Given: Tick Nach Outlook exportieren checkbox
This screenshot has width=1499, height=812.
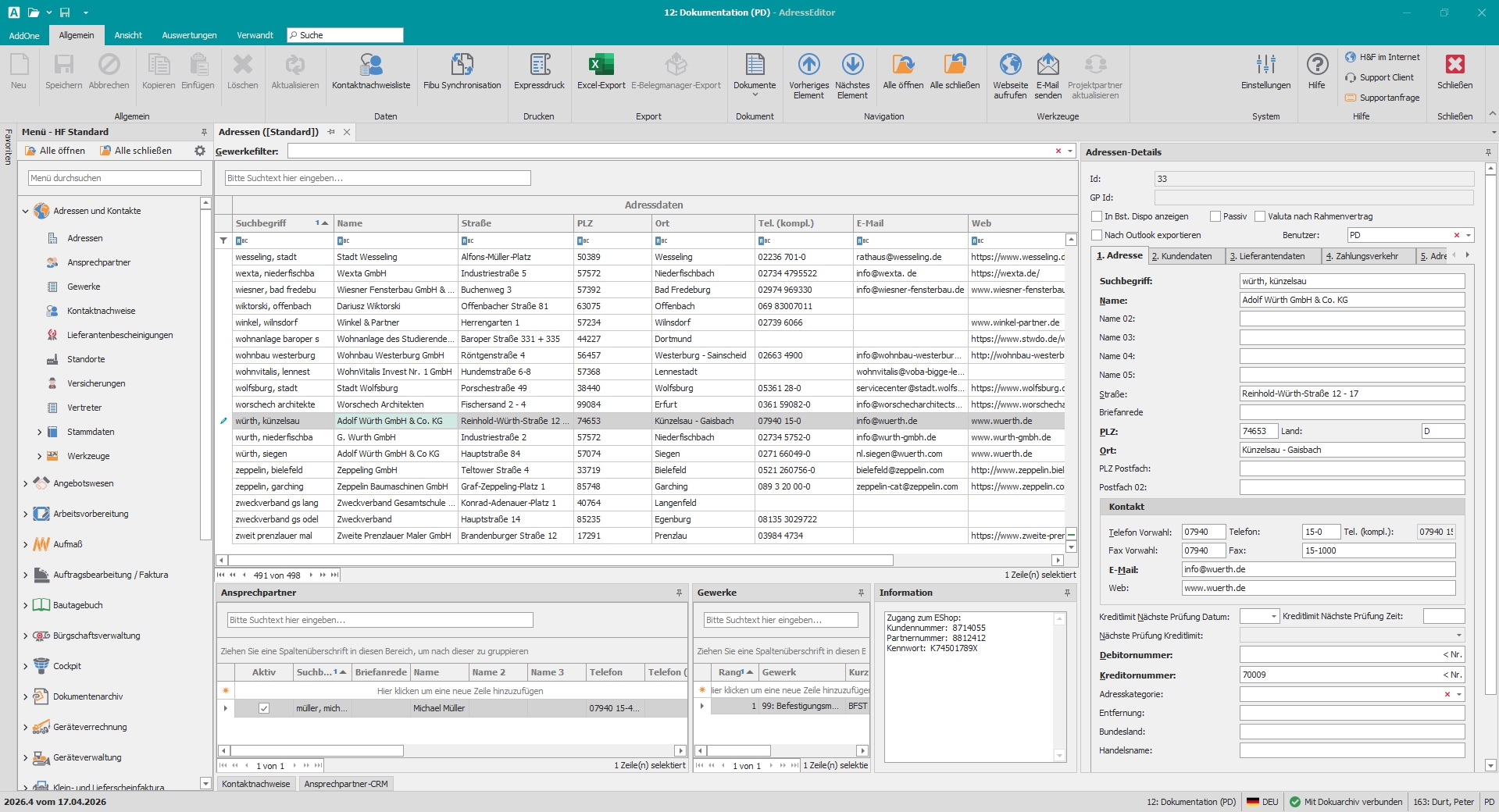Looking at the screenshot, I should (x=1097, y=235).
